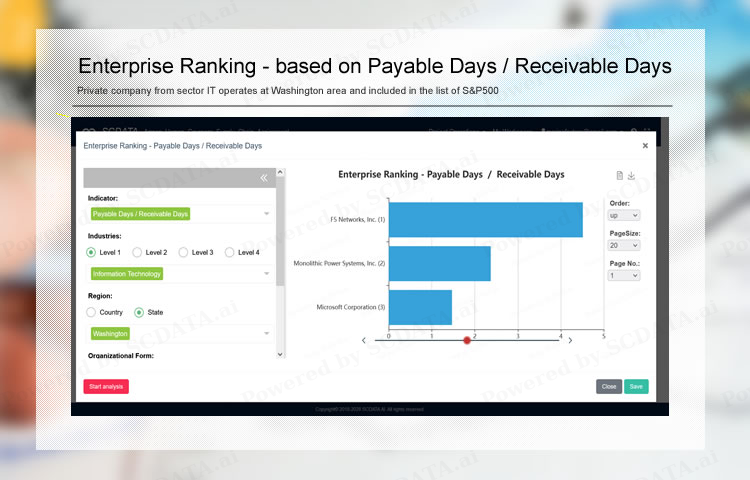The width and height of the screenshot is (750, 480).
Task: Change the PageSize dropdown value
Action: (624, 245)
